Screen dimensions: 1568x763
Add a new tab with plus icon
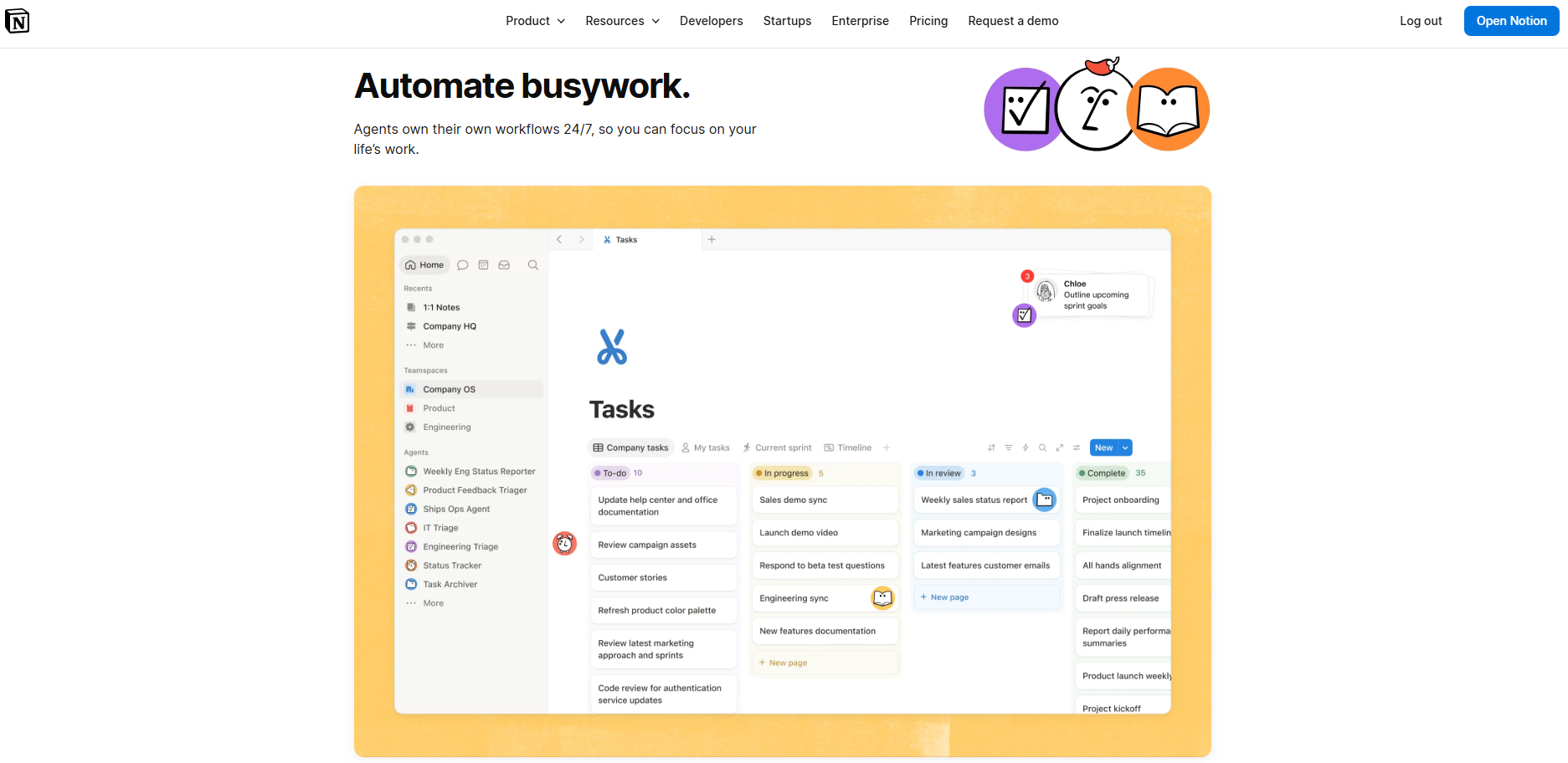(712, 240)
